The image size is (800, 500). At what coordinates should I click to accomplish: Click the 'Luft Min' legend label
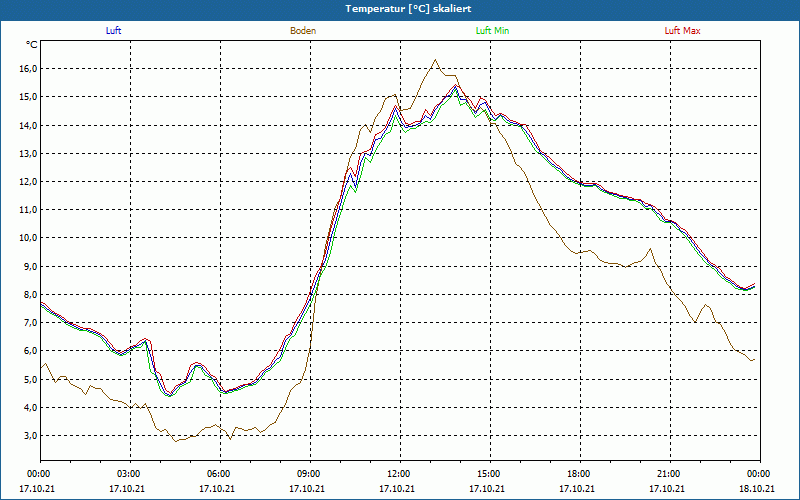pyautogui.click(x=492, y=31)
